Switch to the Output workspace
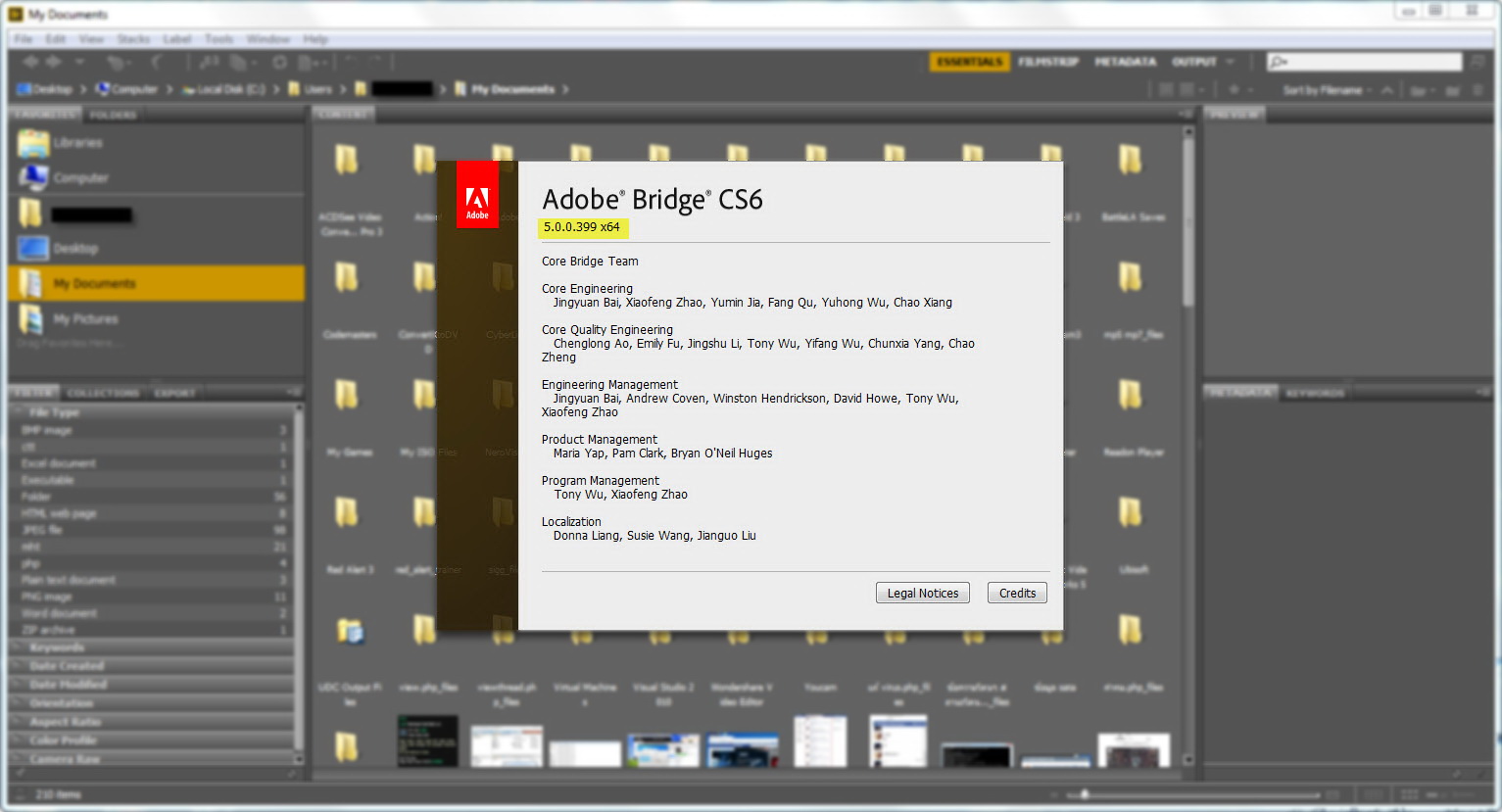Viewport: 1502px width, 812px height. coord(1193,62)
